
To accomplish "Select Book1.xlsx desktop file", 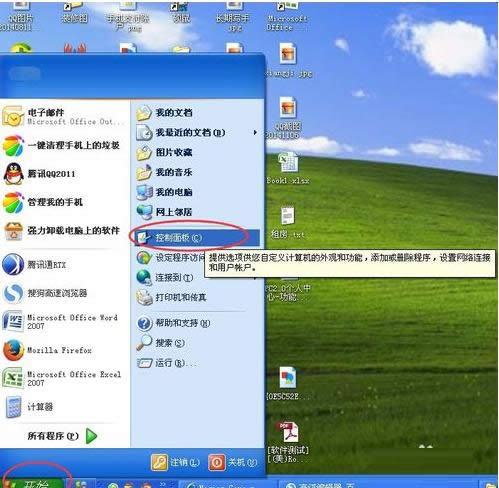I will pyautogui.click(x=288, y=168).
